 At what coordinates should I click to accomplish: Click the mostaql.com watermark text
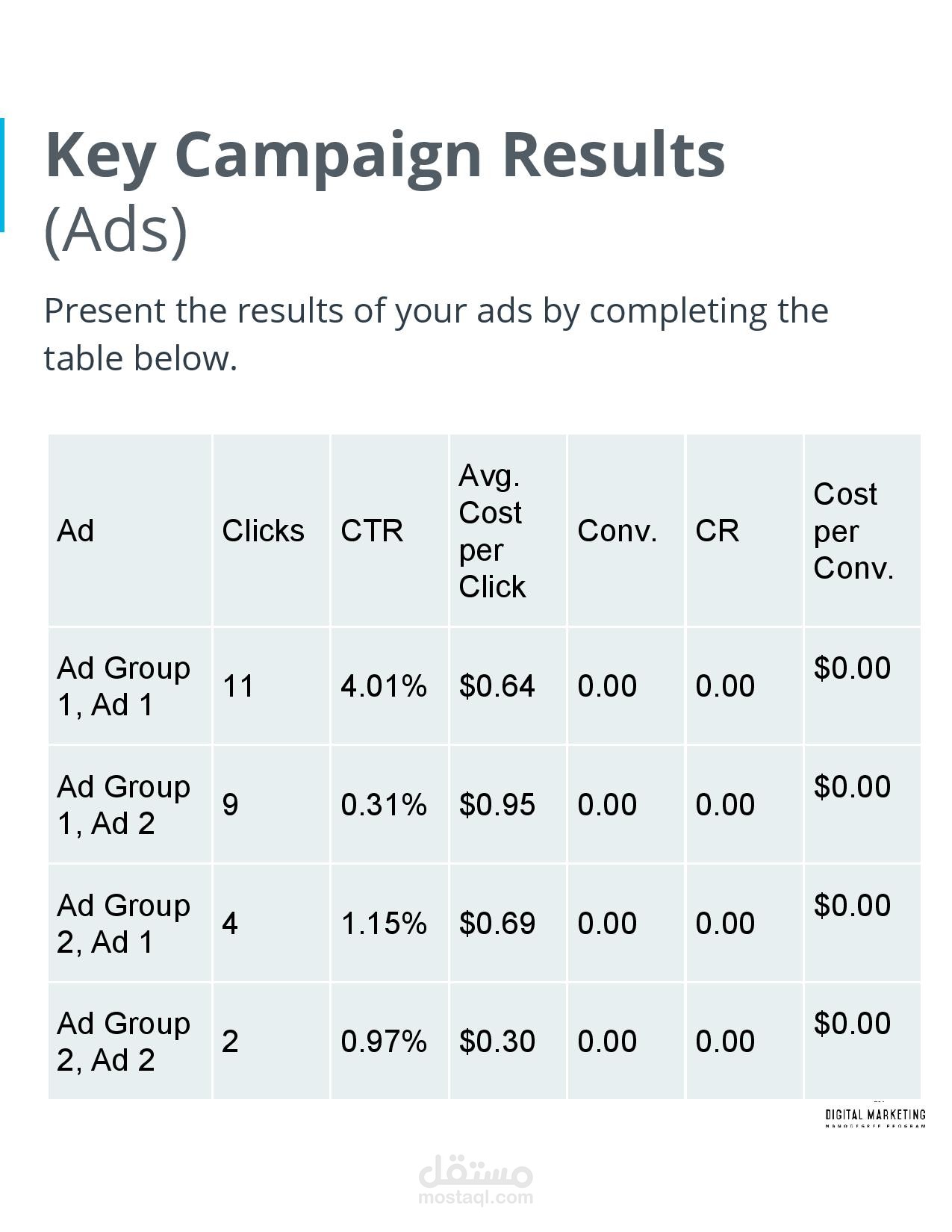point(476,1198)
